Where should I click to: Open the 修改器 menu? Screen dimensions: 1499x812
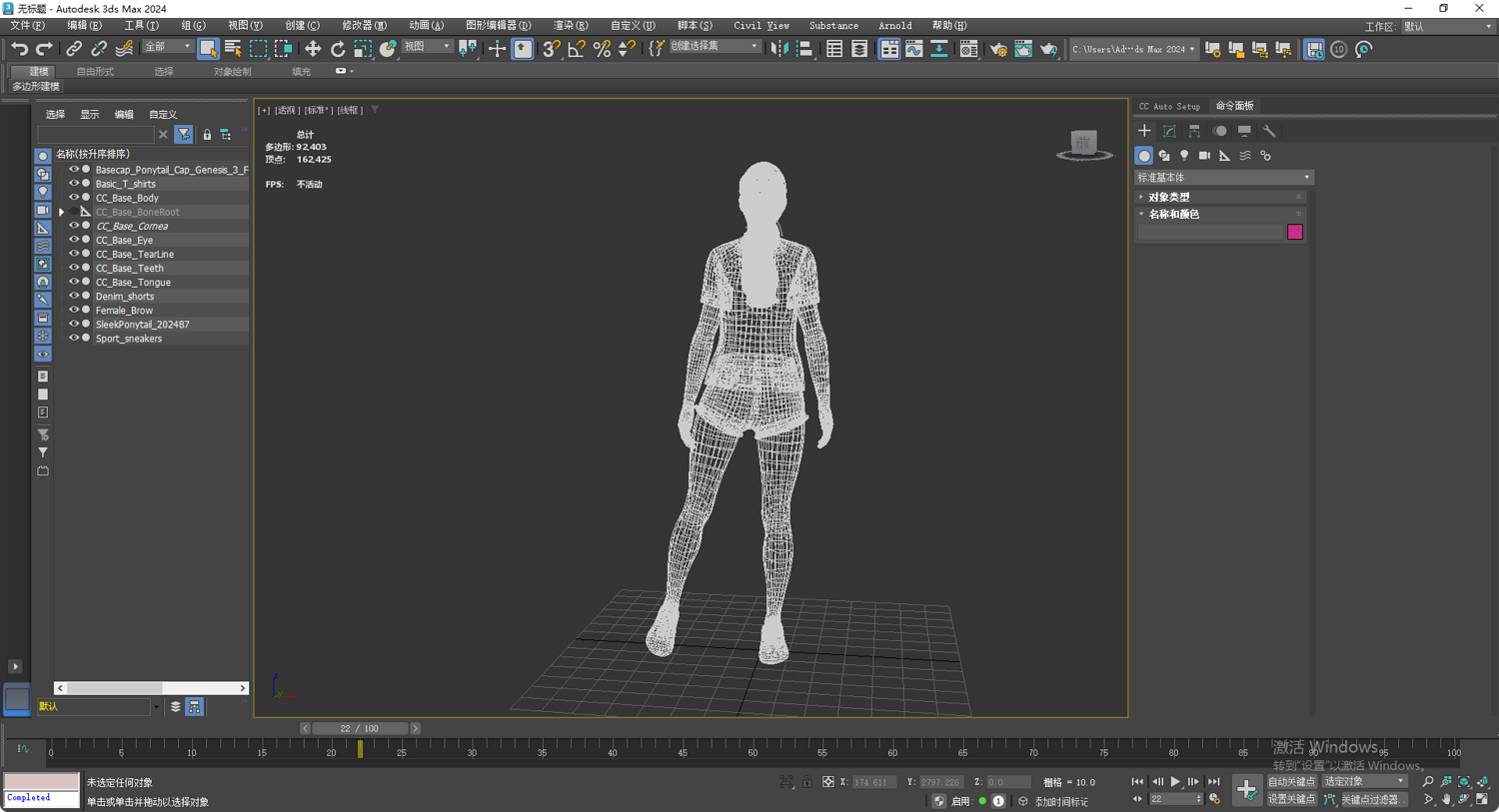point(364,25)
